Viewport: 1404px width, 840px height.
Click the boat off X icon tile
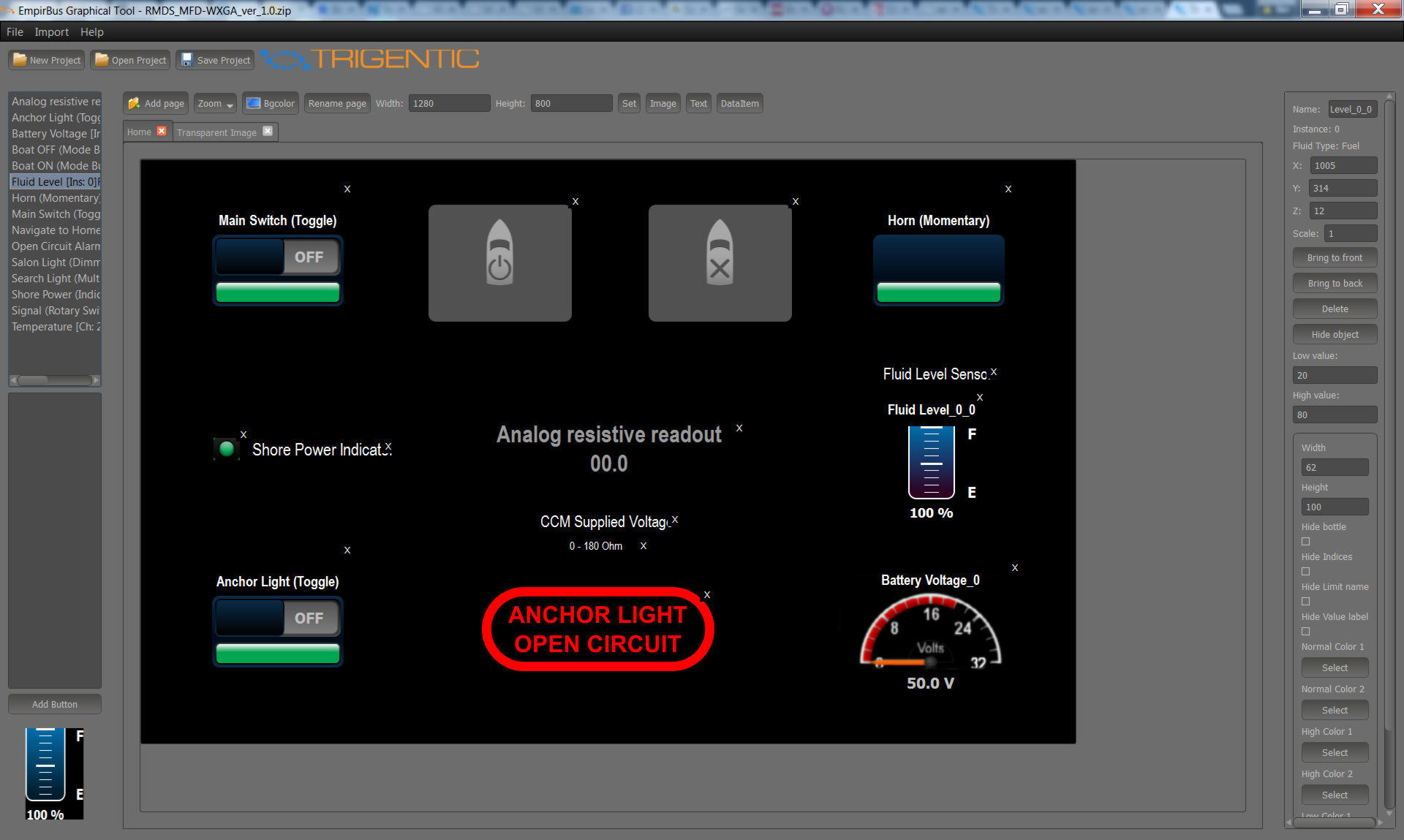click(720, 262)
